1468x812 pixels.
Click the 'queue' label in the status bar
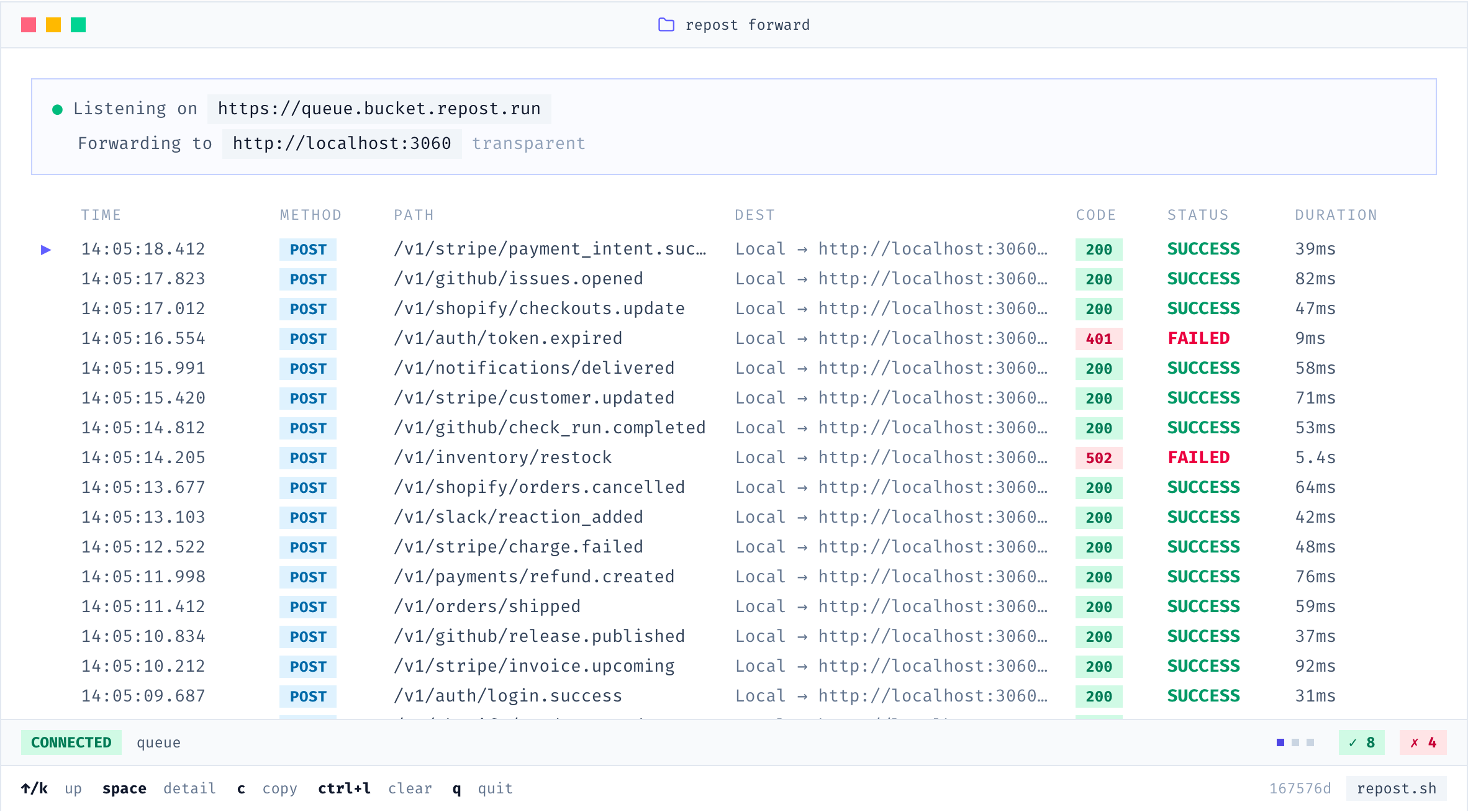[158, 742]
